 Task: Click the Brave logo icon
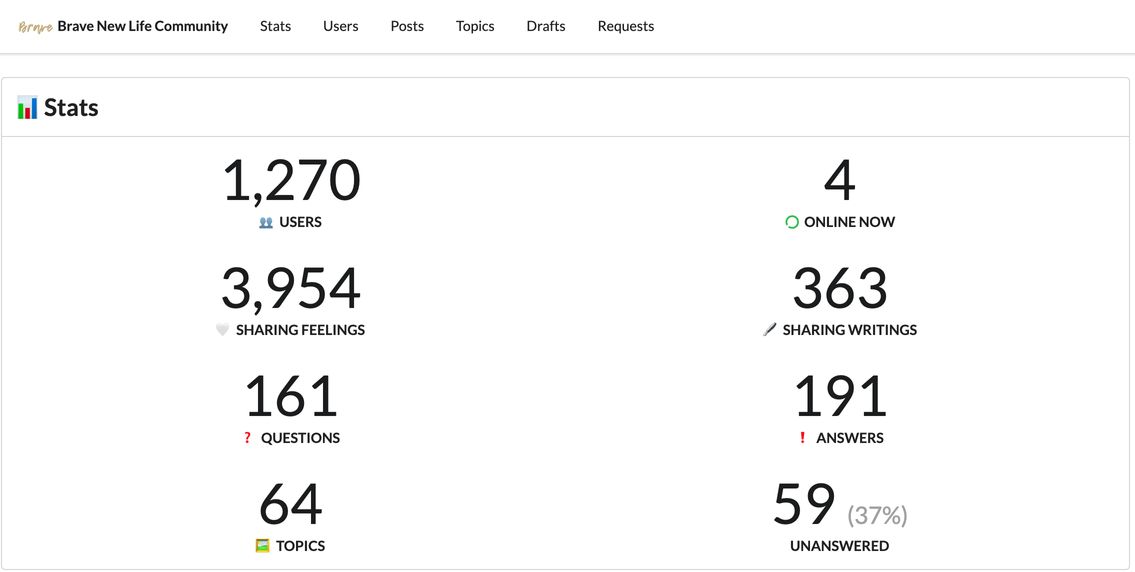point(36,27)
